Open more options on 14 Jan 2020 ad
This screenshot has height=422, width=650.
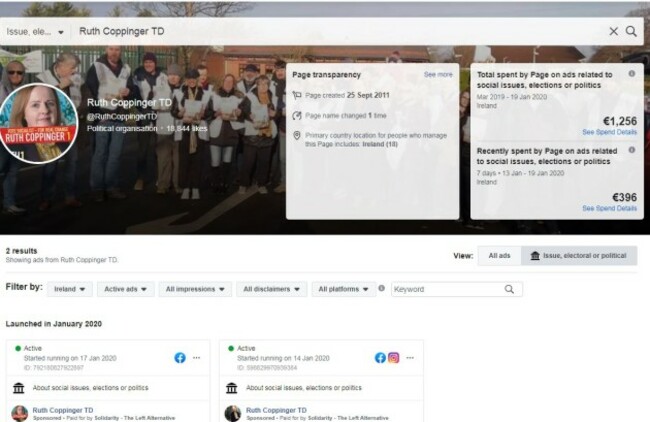pos(410,358)
